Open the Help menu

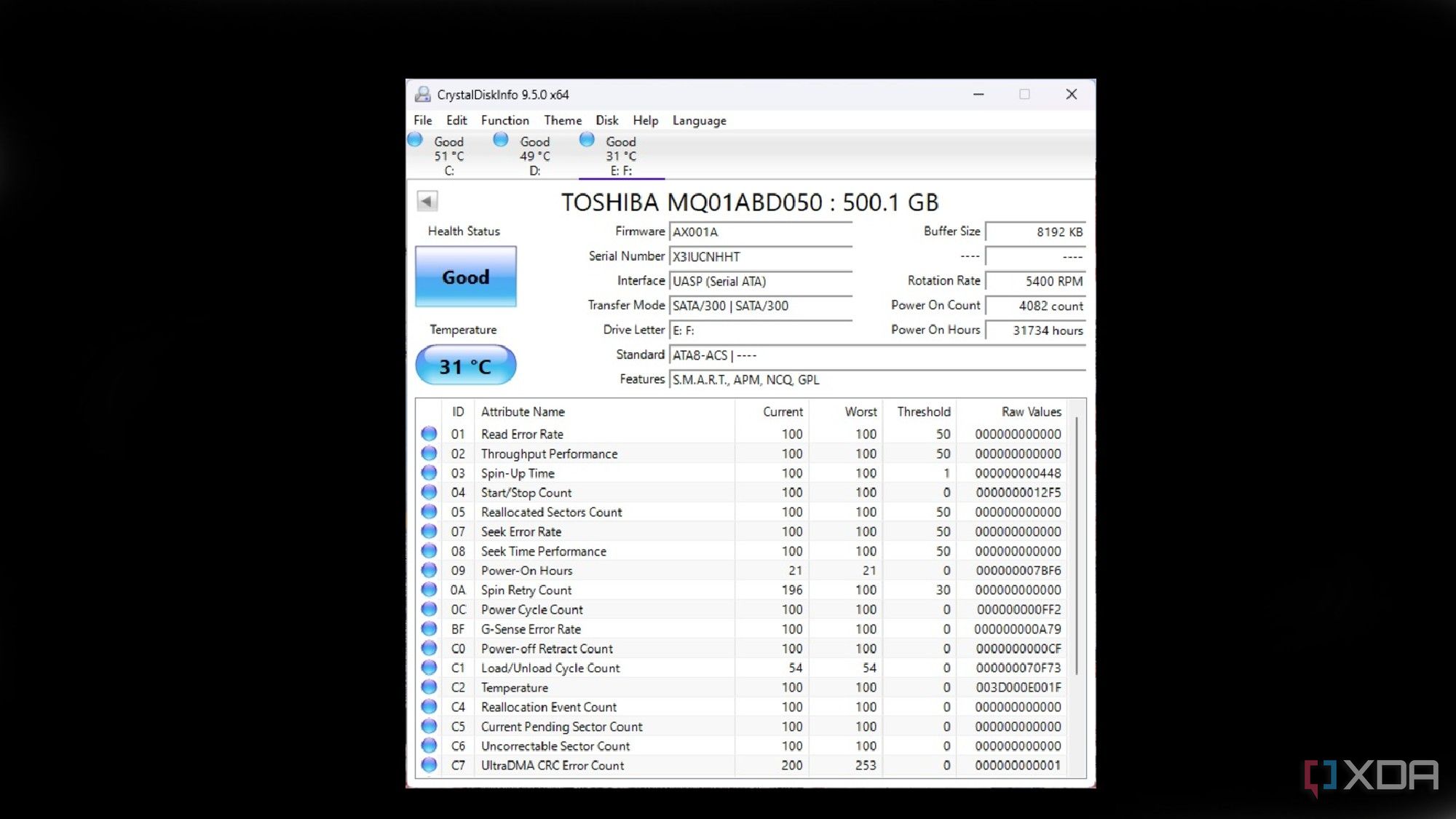pyautogui.click(x=646, y=120)
